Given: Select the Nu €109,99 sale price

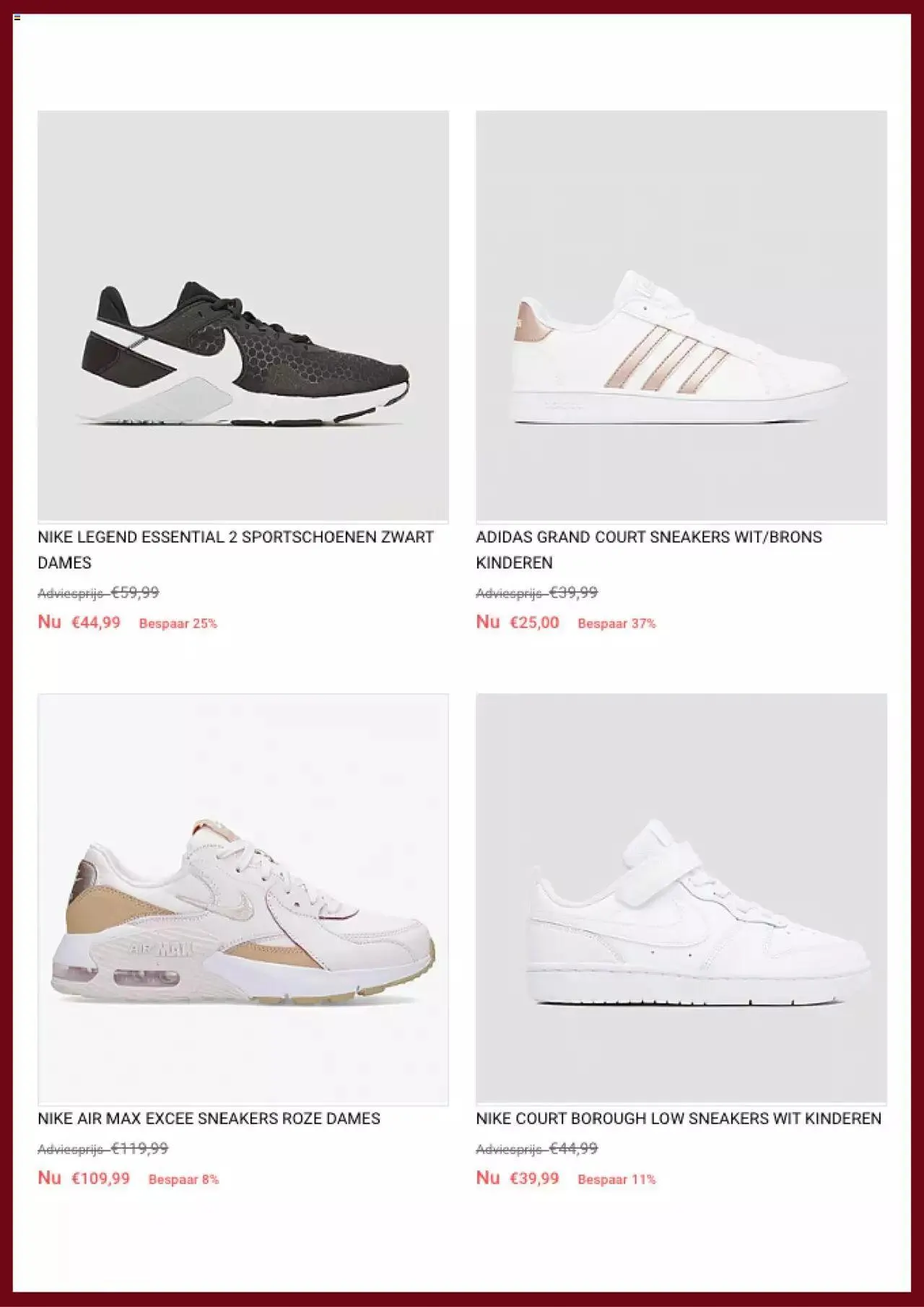Looking at the screenshot, I should (x=84, y=1178).
